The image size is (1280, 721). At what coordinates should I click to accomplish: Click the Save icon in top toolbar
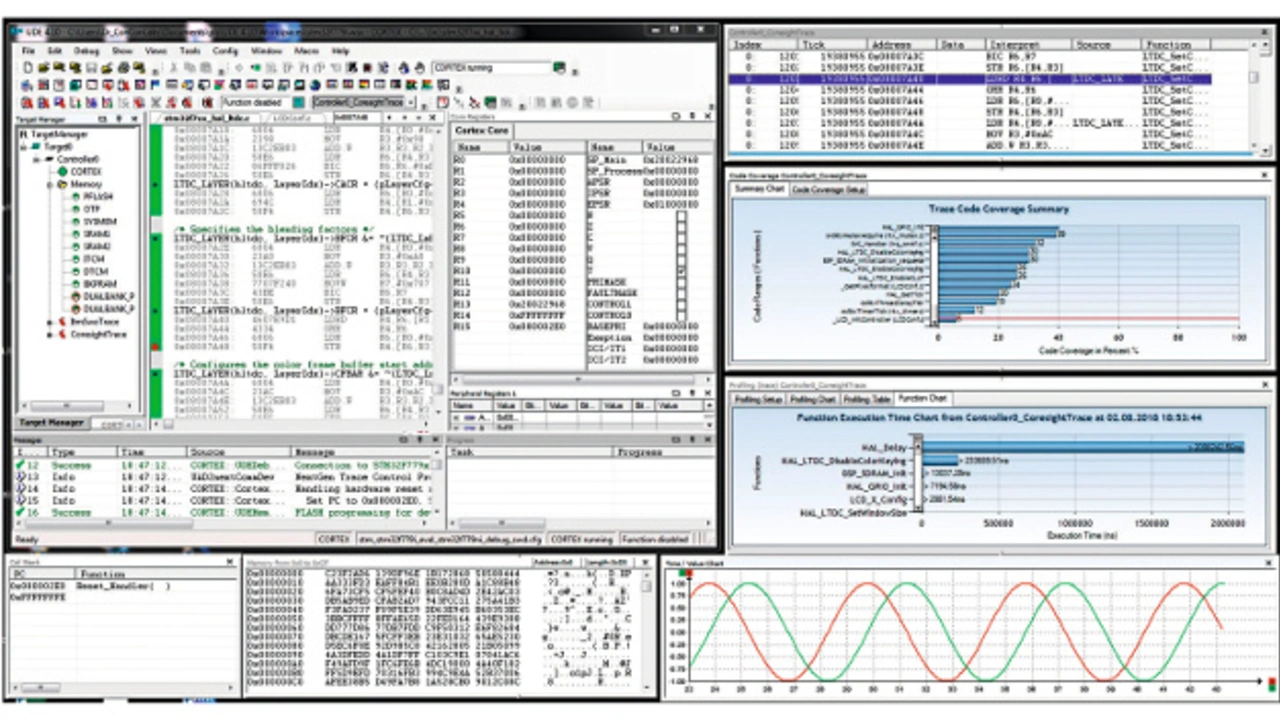click(x=91, y=67)
